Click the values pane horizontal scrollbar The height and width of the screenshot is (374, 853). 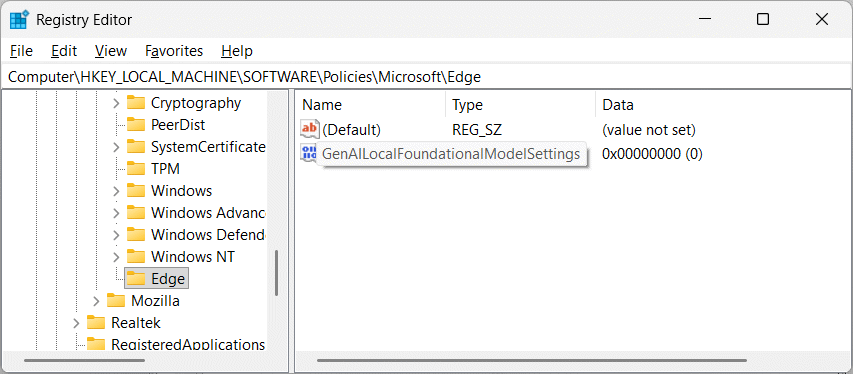[532, 360]
